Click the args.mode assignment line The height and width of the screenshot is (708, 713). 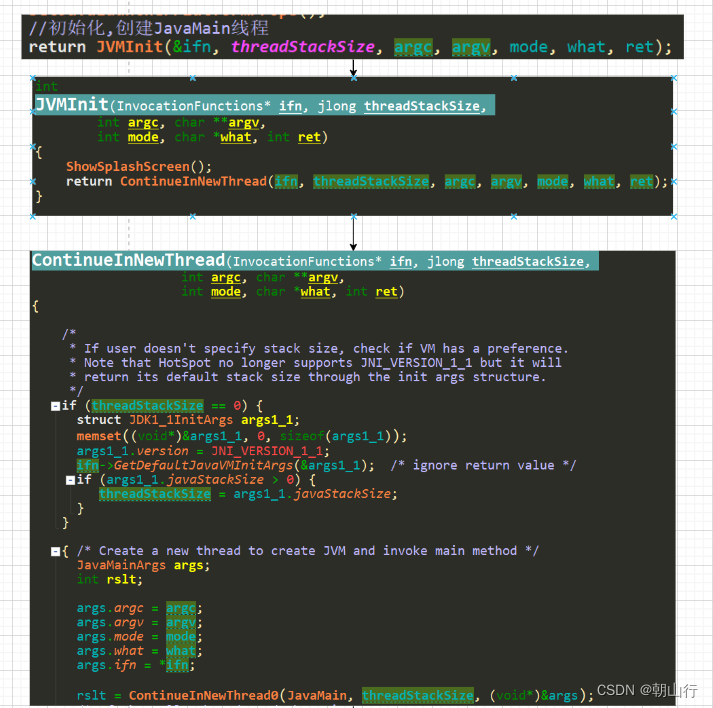pos(139,637)
